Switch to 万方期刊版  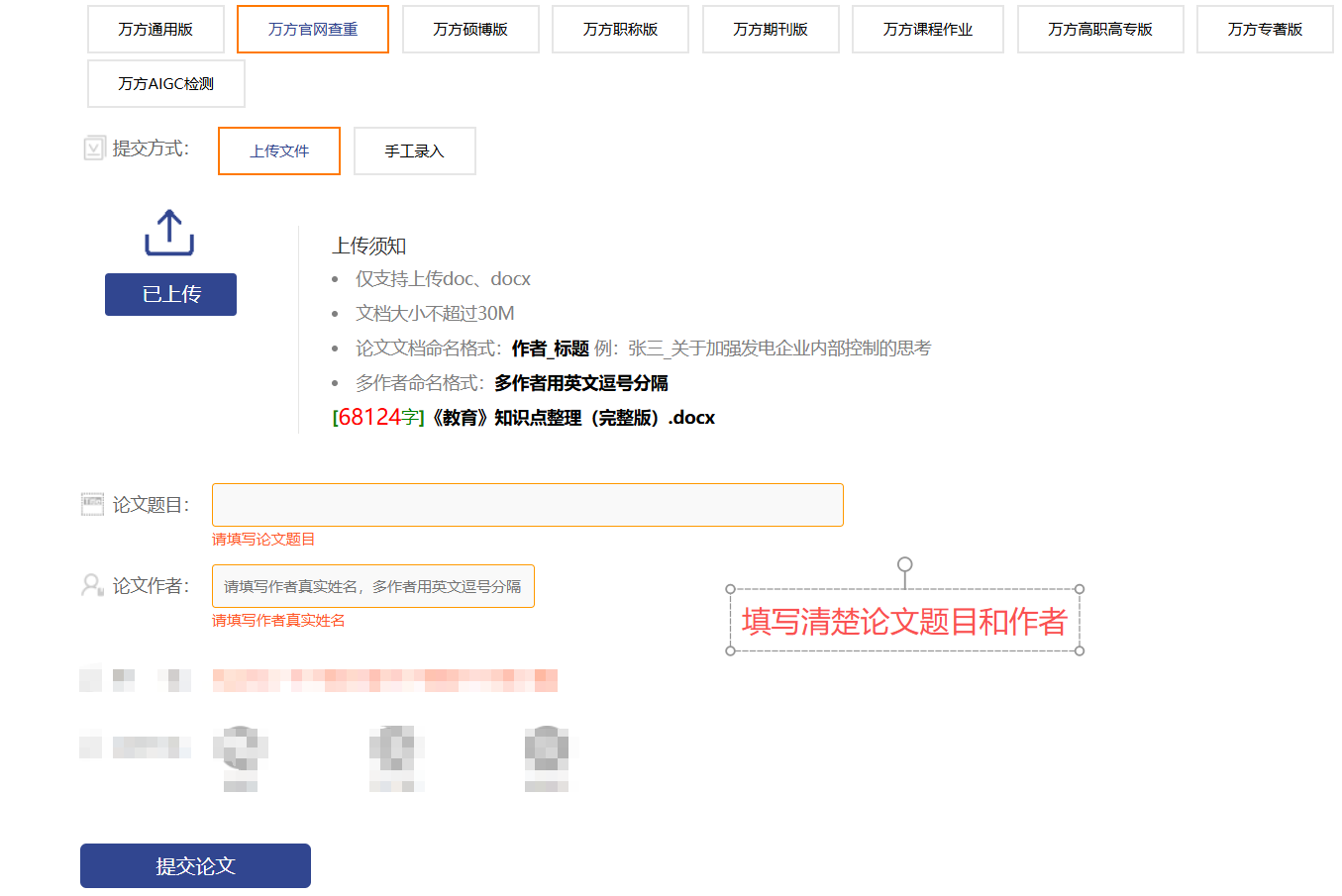click(x=771, y=29)
